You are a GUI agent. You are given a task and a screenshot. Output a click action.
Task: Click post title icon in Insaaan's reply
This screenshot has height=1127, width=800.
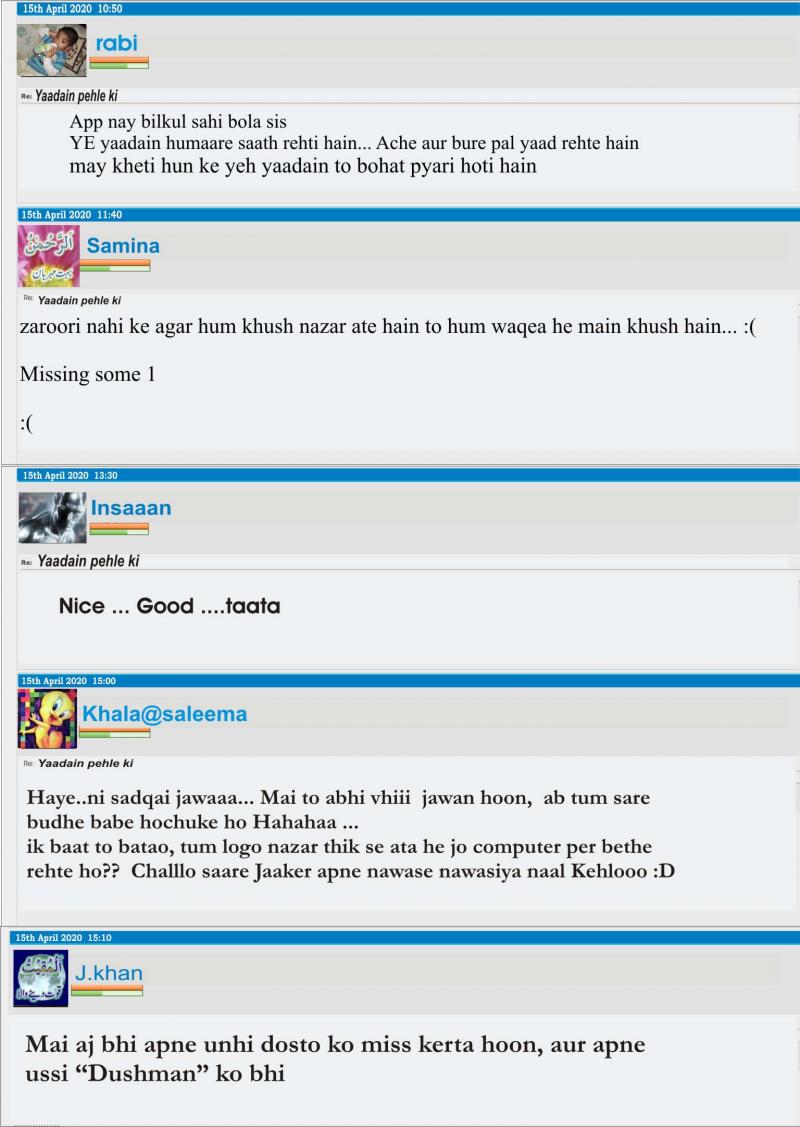click(27, 563)
